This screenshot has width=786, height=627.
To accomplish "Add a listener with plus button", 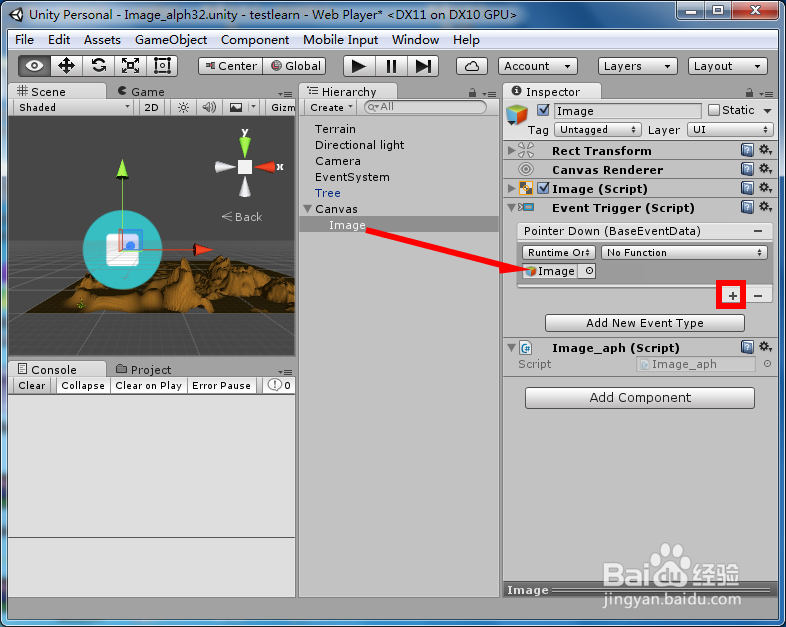I will [x=732, y=296].
